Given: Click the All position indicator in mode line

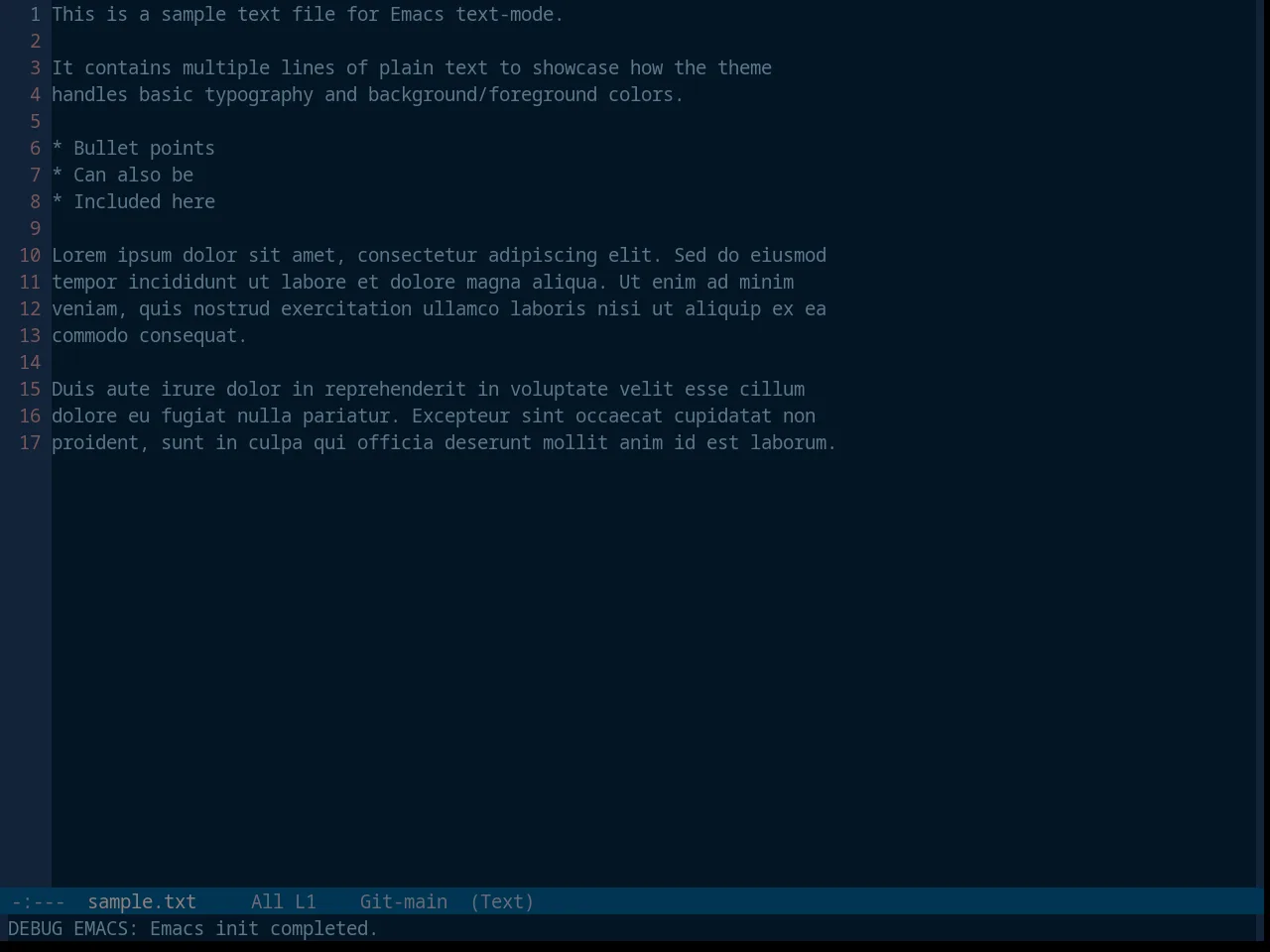Looking at the screenshot, I should pos(267,901).
